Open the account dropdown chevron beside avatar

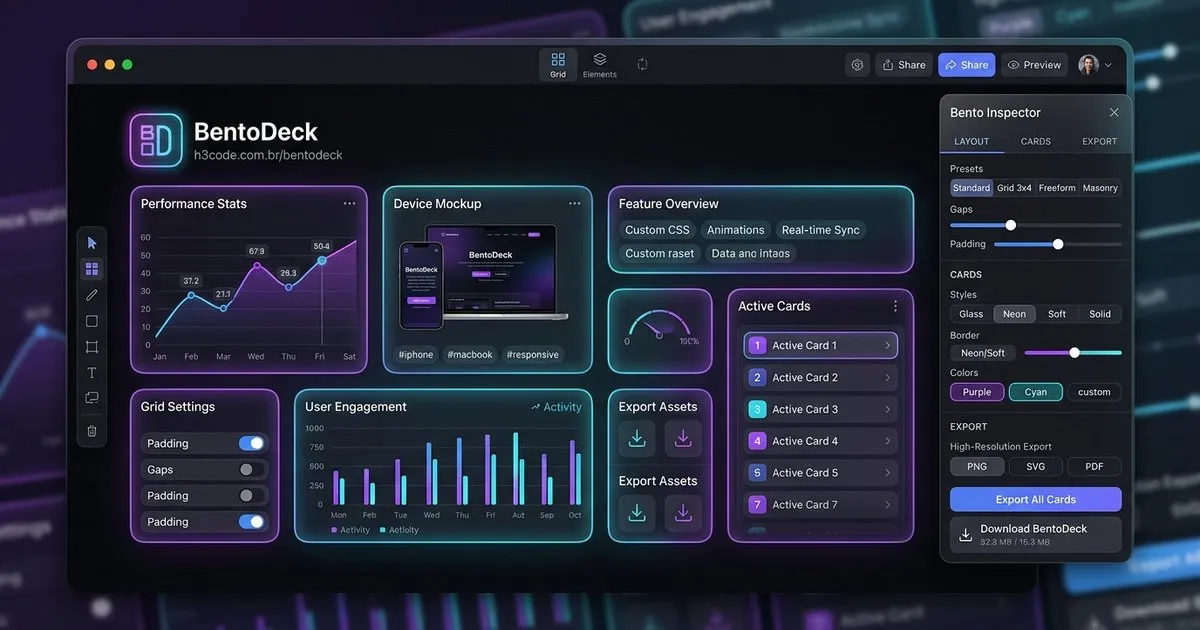[x=1108, y=65]
